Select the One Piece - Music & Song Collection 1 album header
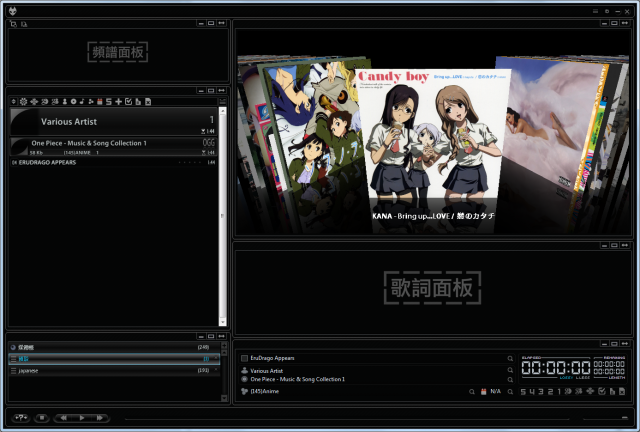The image size is (640, 432). [x=114, y=147]
